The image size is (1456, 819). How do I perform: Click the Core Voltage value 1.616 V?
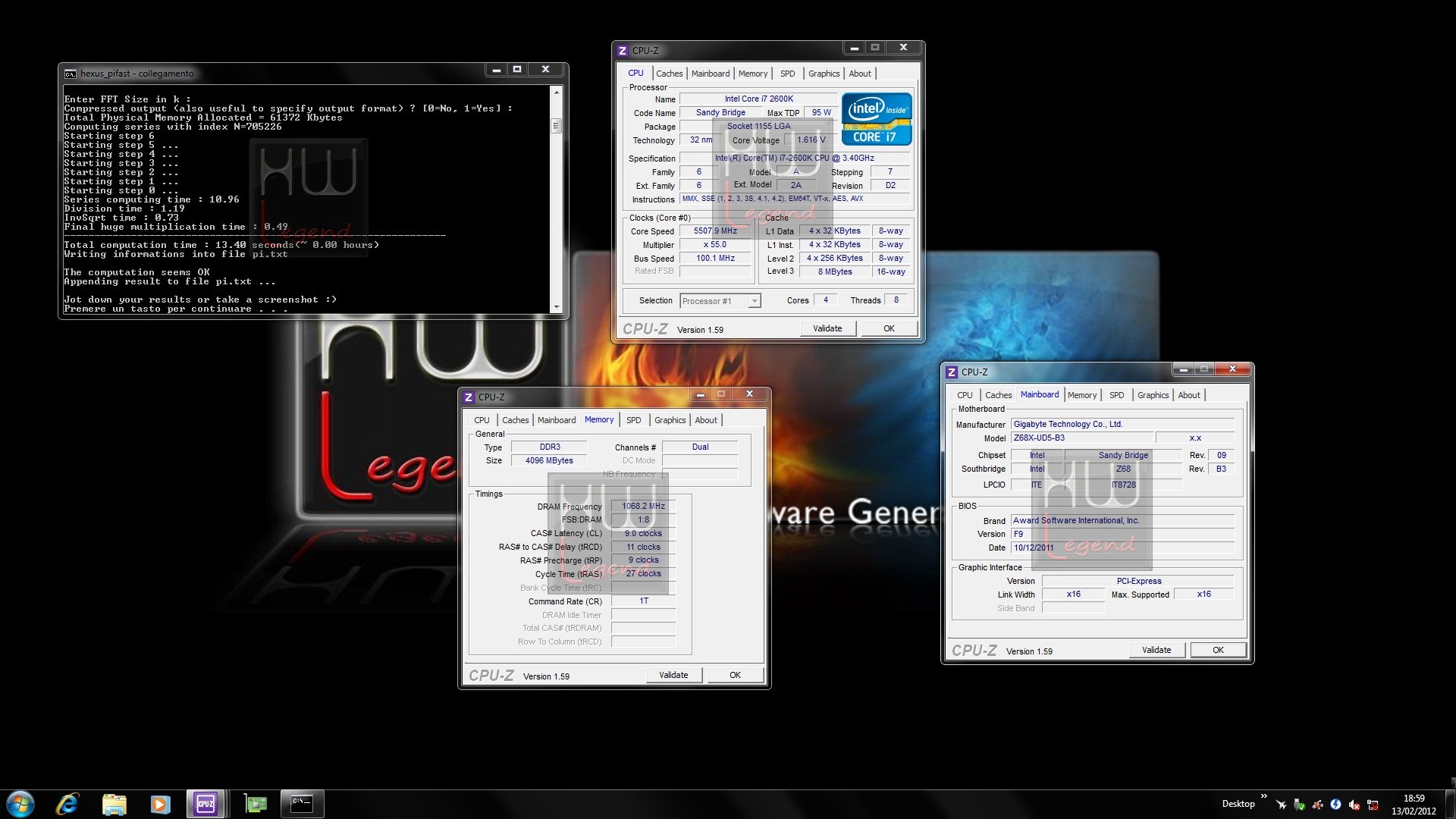point(811,140)
